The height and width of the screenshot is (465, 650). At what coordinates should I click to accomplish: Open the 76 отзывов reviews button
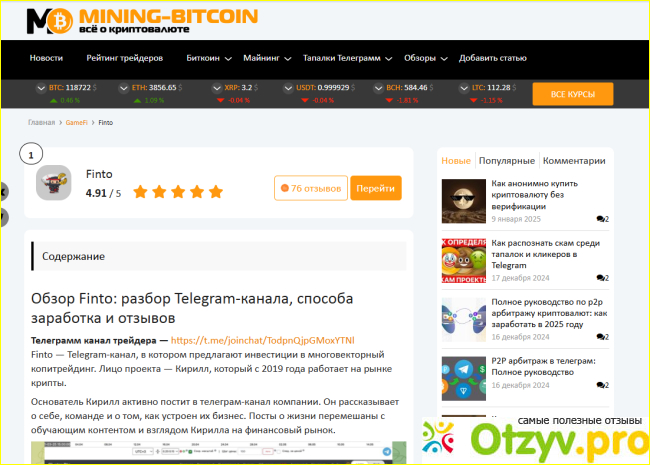[310, 188]
